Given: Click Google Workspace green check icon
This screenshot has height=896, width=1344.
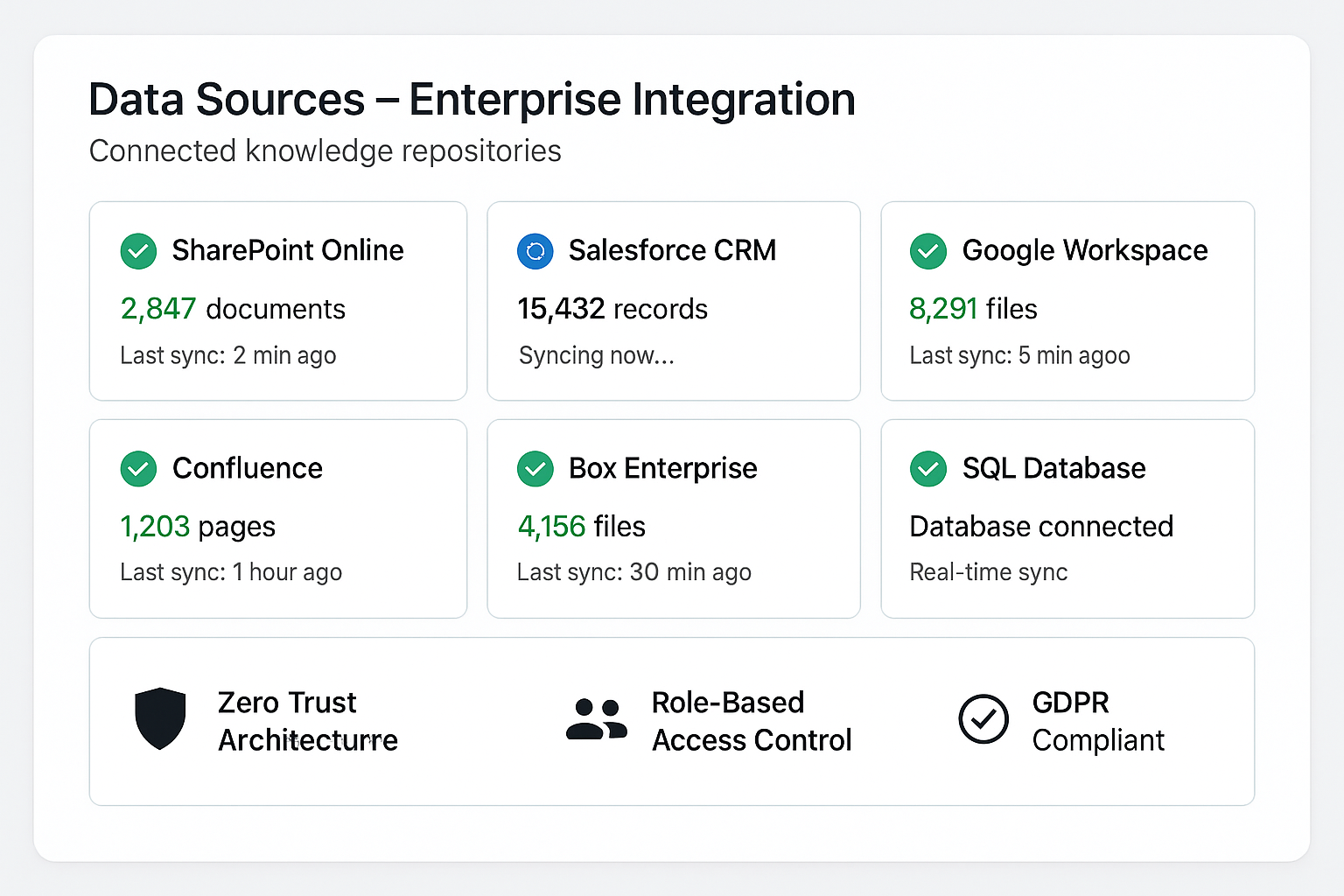Looking at the screenshot, I should pos(928,251).
